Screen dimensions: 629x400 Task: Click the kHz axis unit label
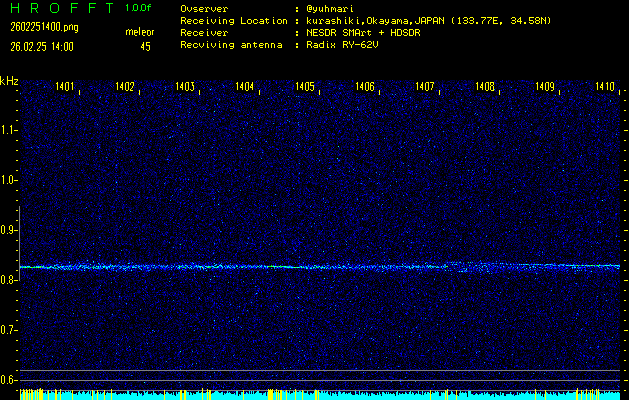point(9,81)
